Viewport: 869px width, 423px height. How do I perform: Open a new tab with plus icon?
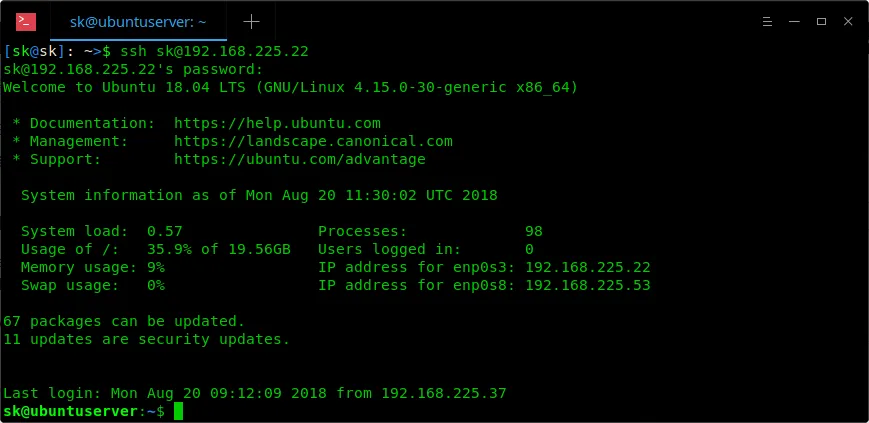click(x=251, y=21)
